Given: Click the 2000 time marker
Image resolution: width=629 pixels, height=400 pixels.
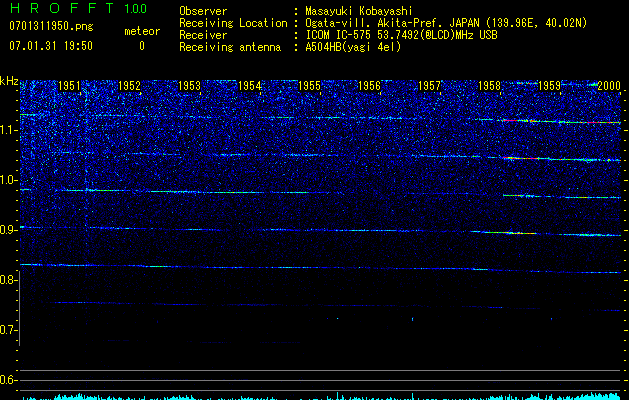Looking at the screenshot, I should tap(609, 86).
